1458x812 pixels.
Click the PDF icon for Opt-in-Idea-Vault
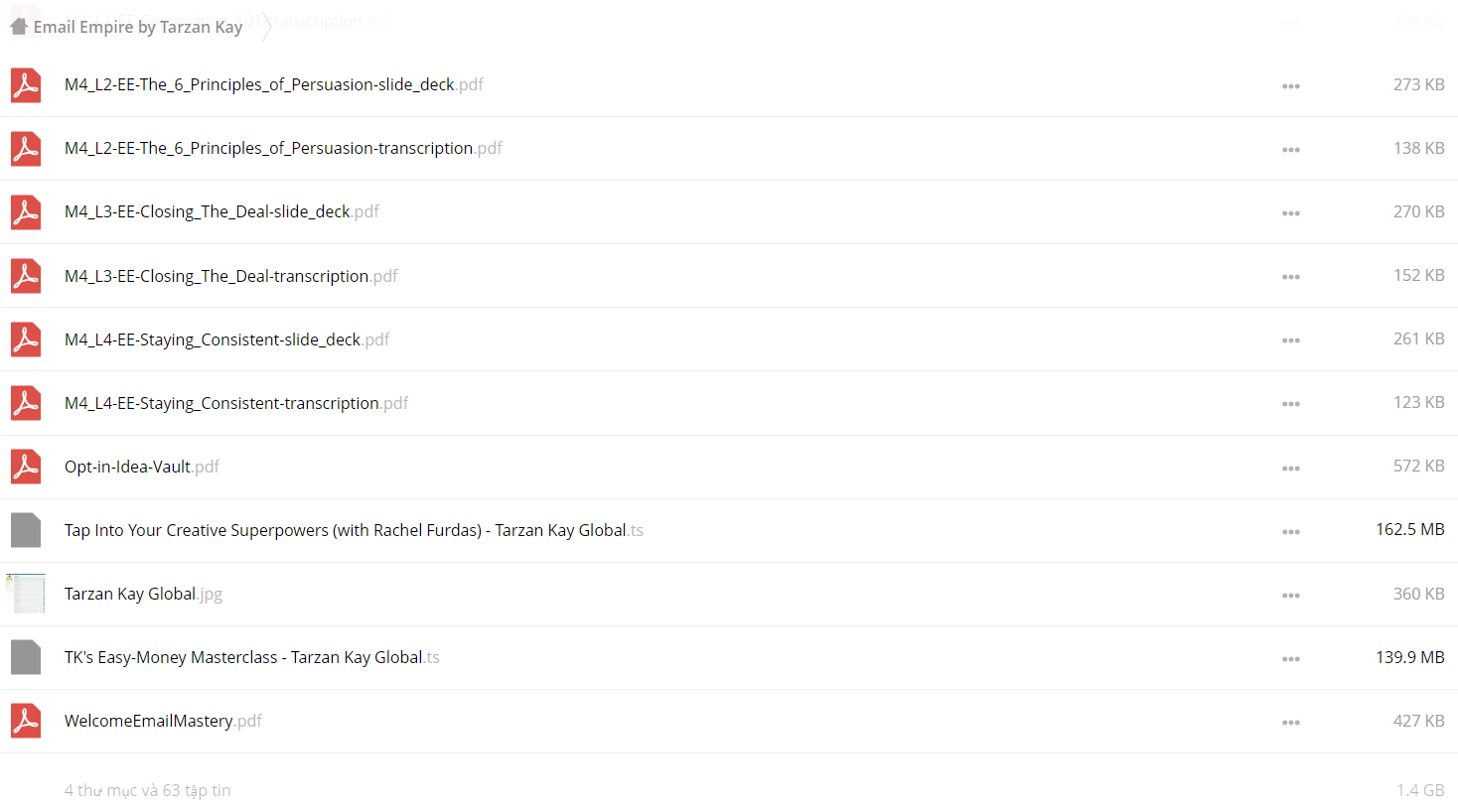click(x=26, y=467)
